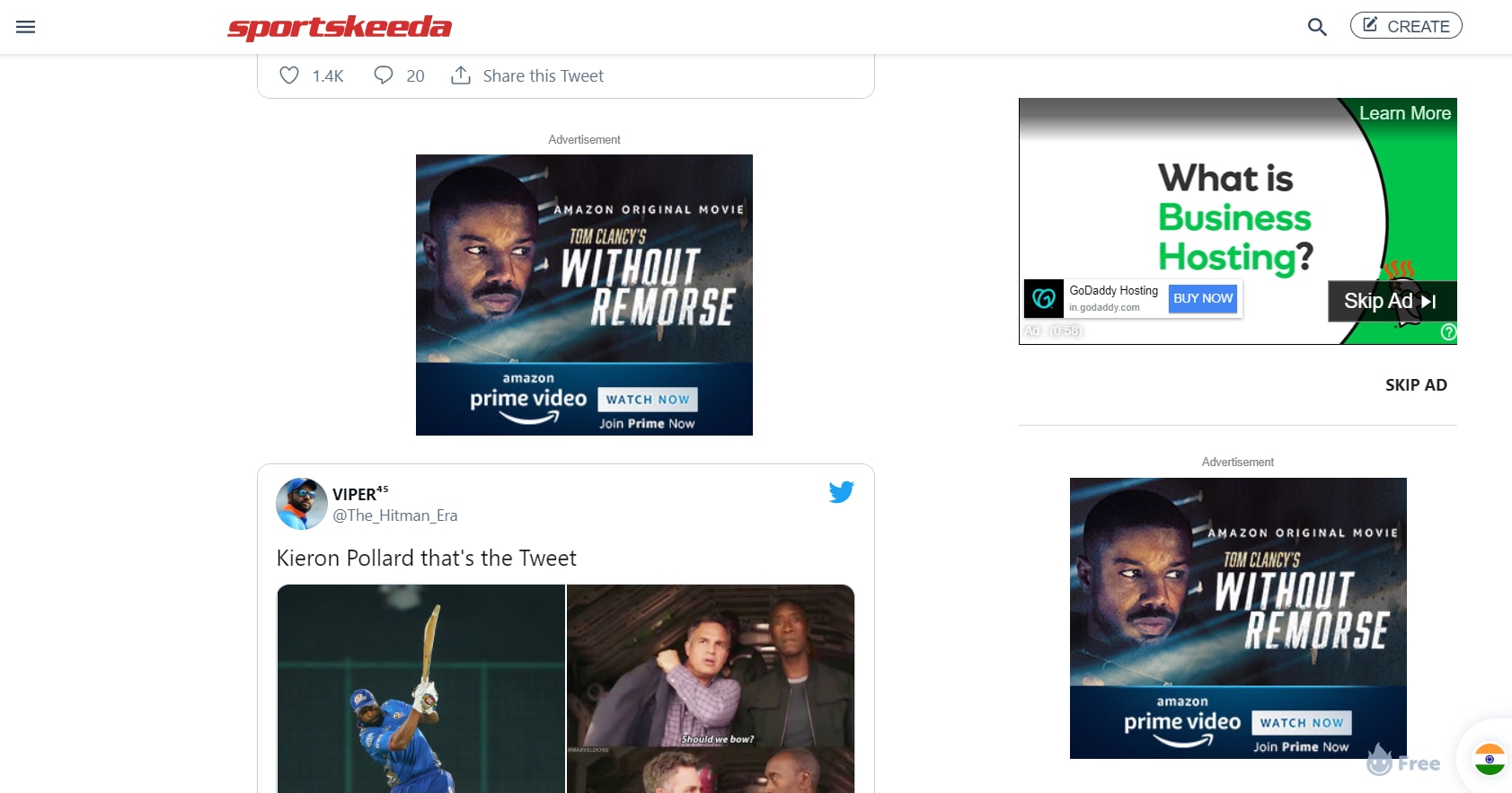1512x793 pixels.
Task: Click the GoDaddy logo icon
Action: click(x=1044, y=298)
